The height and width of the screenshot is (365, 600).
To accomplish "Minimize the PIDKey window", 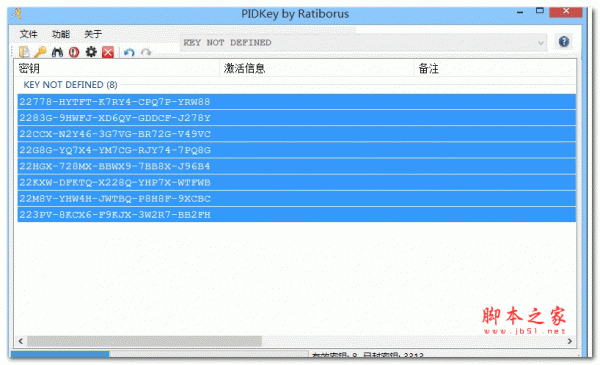I will pos(520,12).
